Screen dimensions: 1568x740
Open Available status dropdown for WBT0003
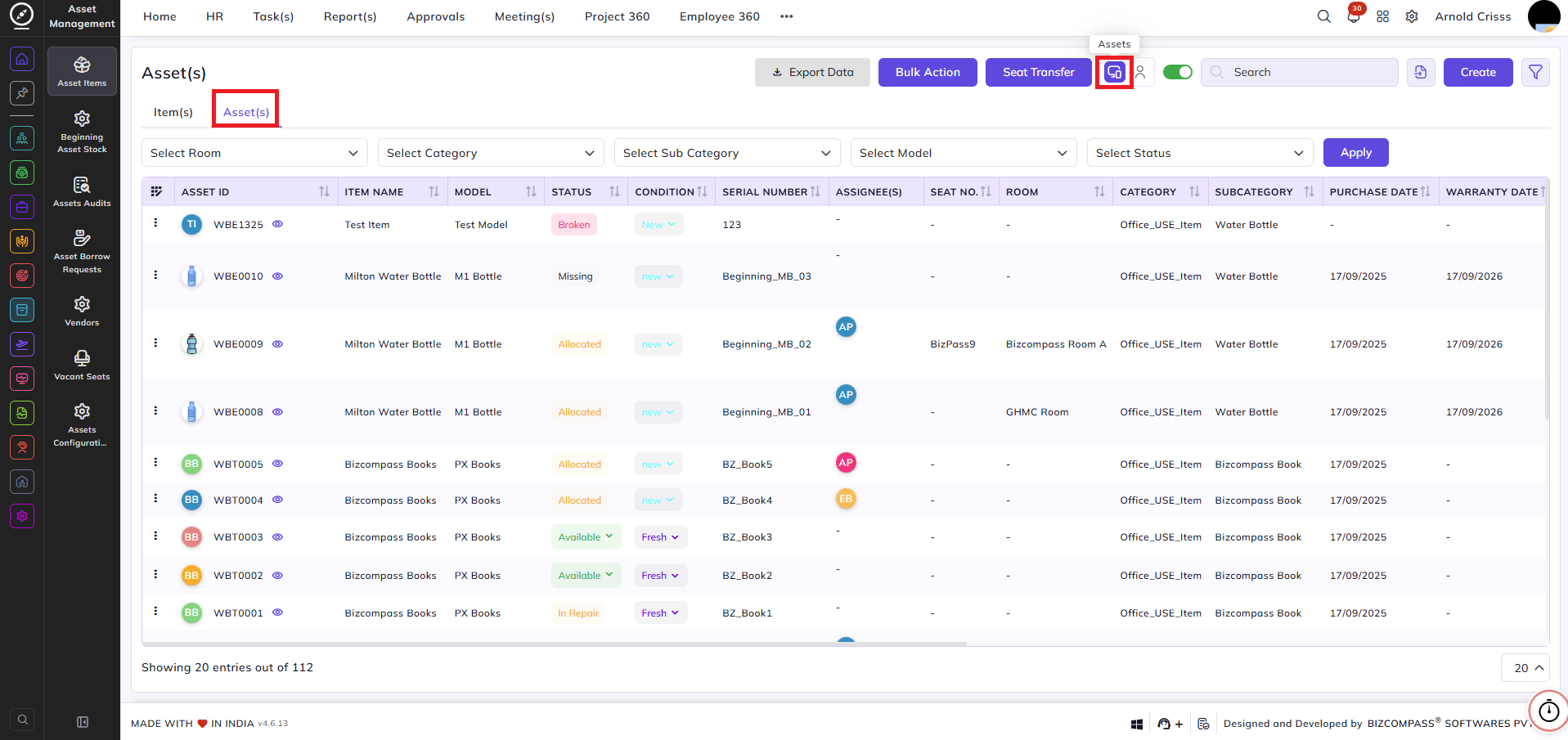pos(586,537)
